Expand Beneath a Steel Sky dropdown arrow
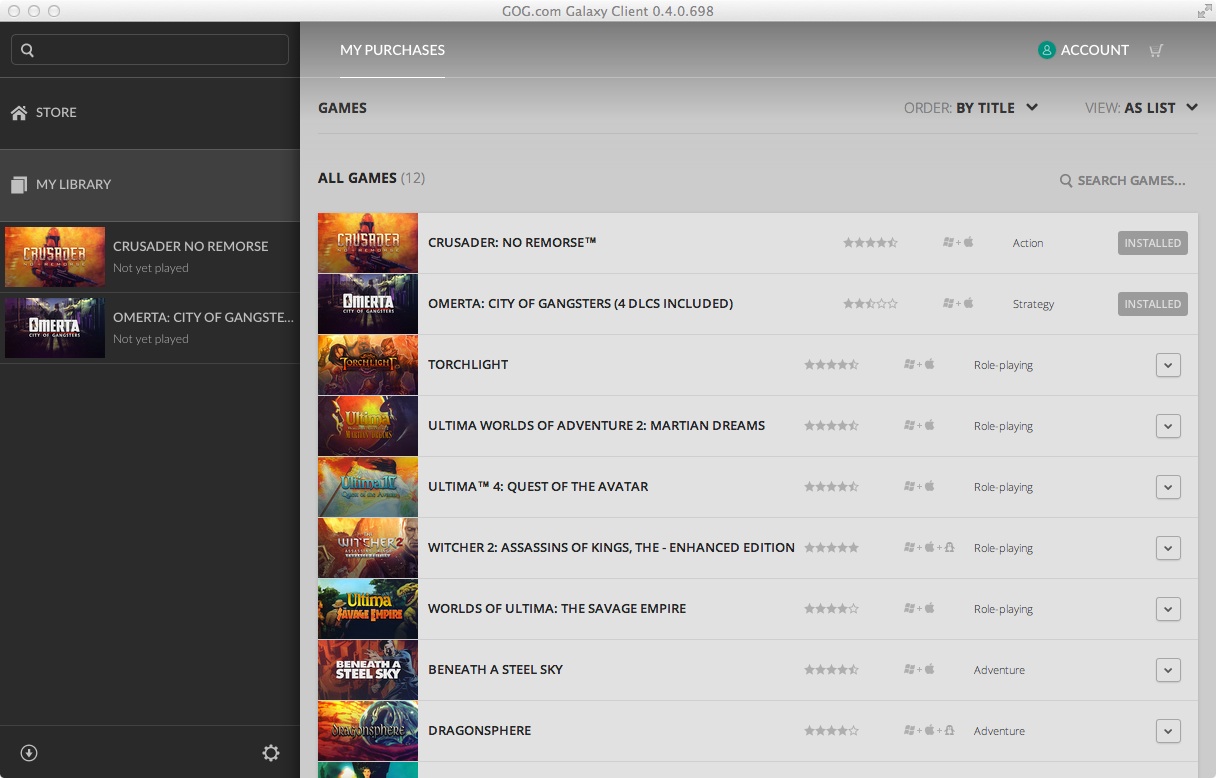 tap(1168, 670)
